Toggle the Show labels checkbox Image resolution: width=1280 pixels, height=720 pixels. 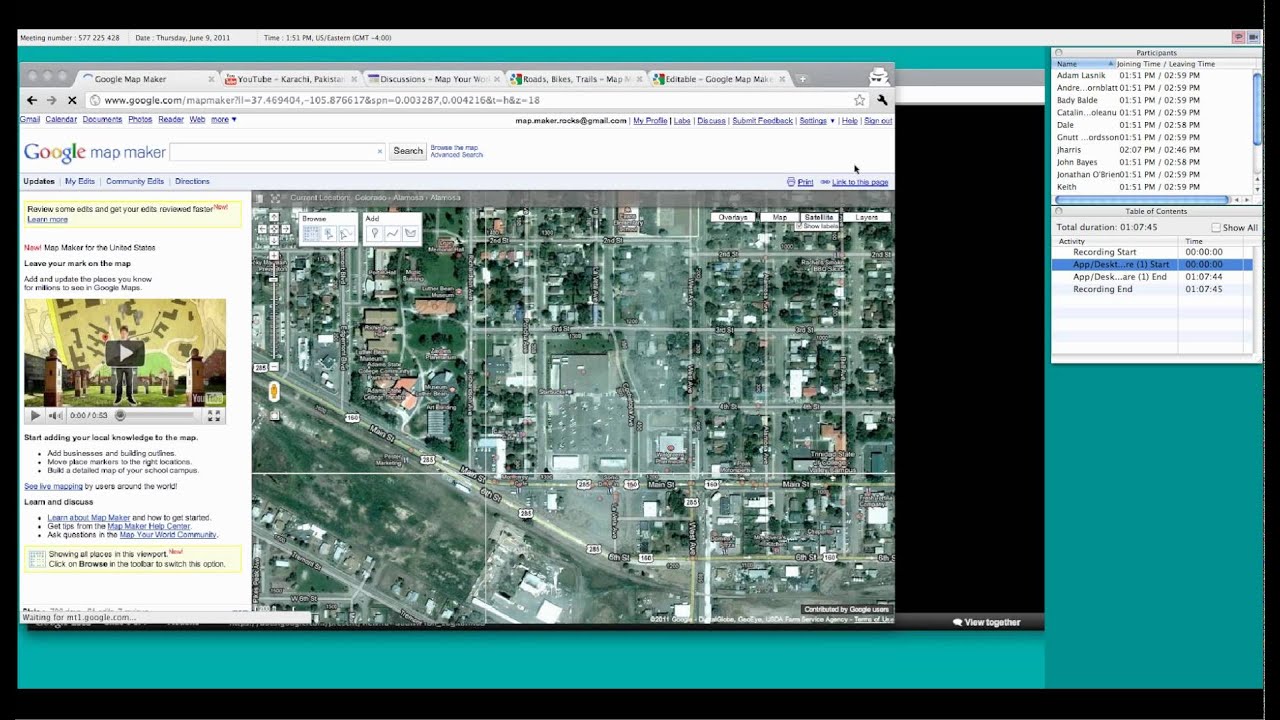tap(799, 227)
